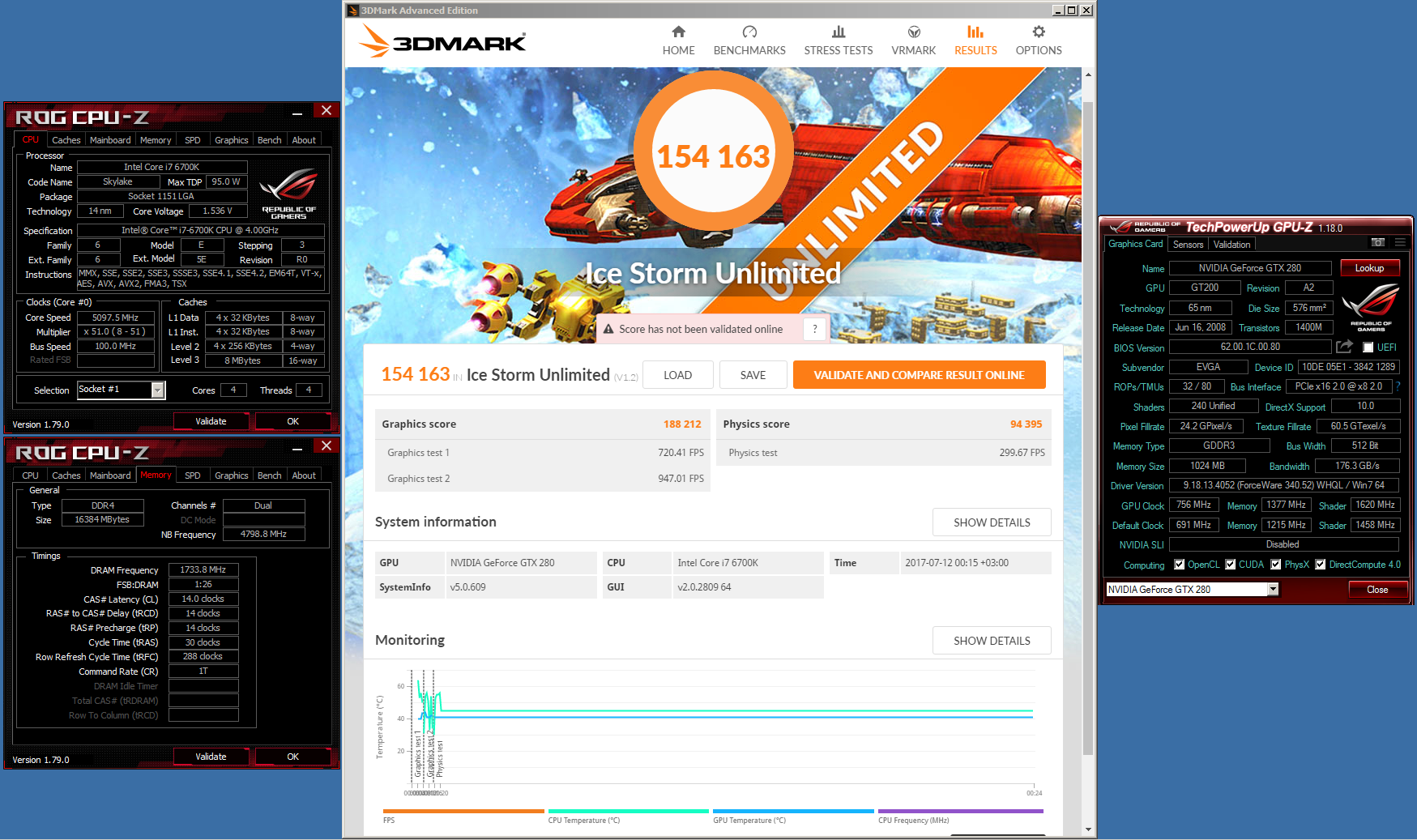Open the BENCHMARKS section in 3DMark
Viewport: 1417px width, 840px height.
(749, 41)
